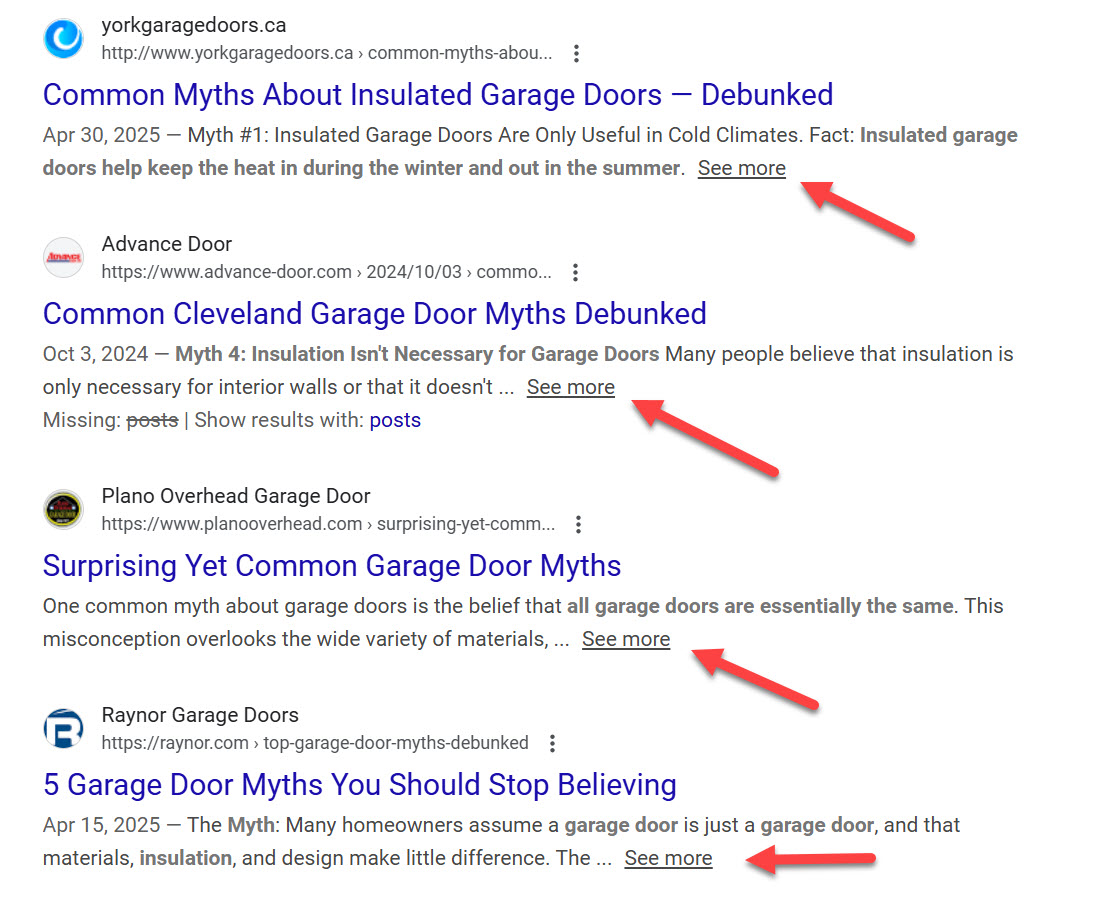Screen dimensions: 1106x901
Task: Expand See more on the yorkgaragedoors snippet
Action: [741, 167]
